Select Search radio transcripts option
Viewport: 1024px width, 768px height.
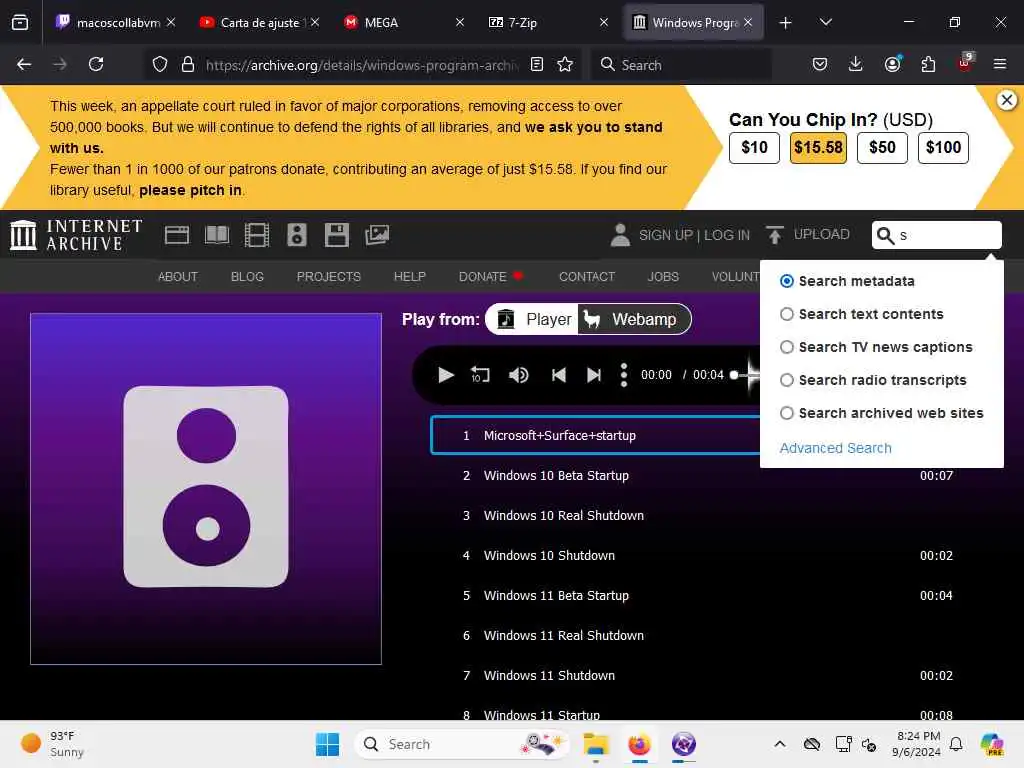tap(787, 380)
